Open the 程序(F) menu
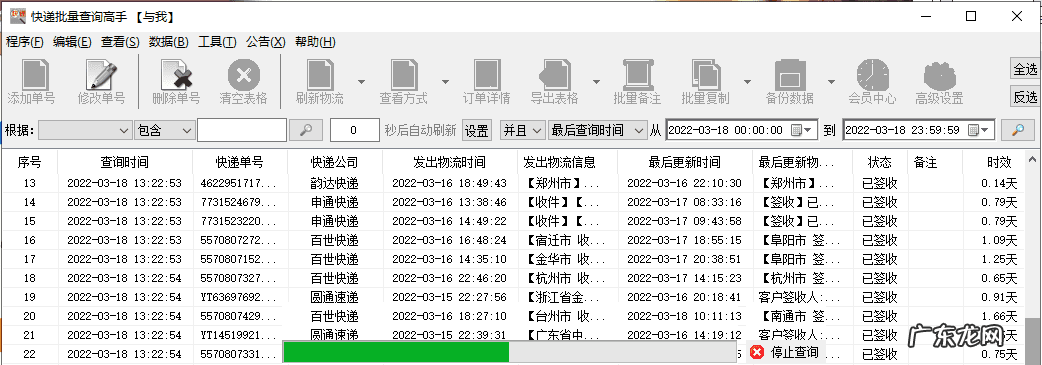Image resolution: width=1042 pixels, height=365 pixels. click(x=25, y=42)
